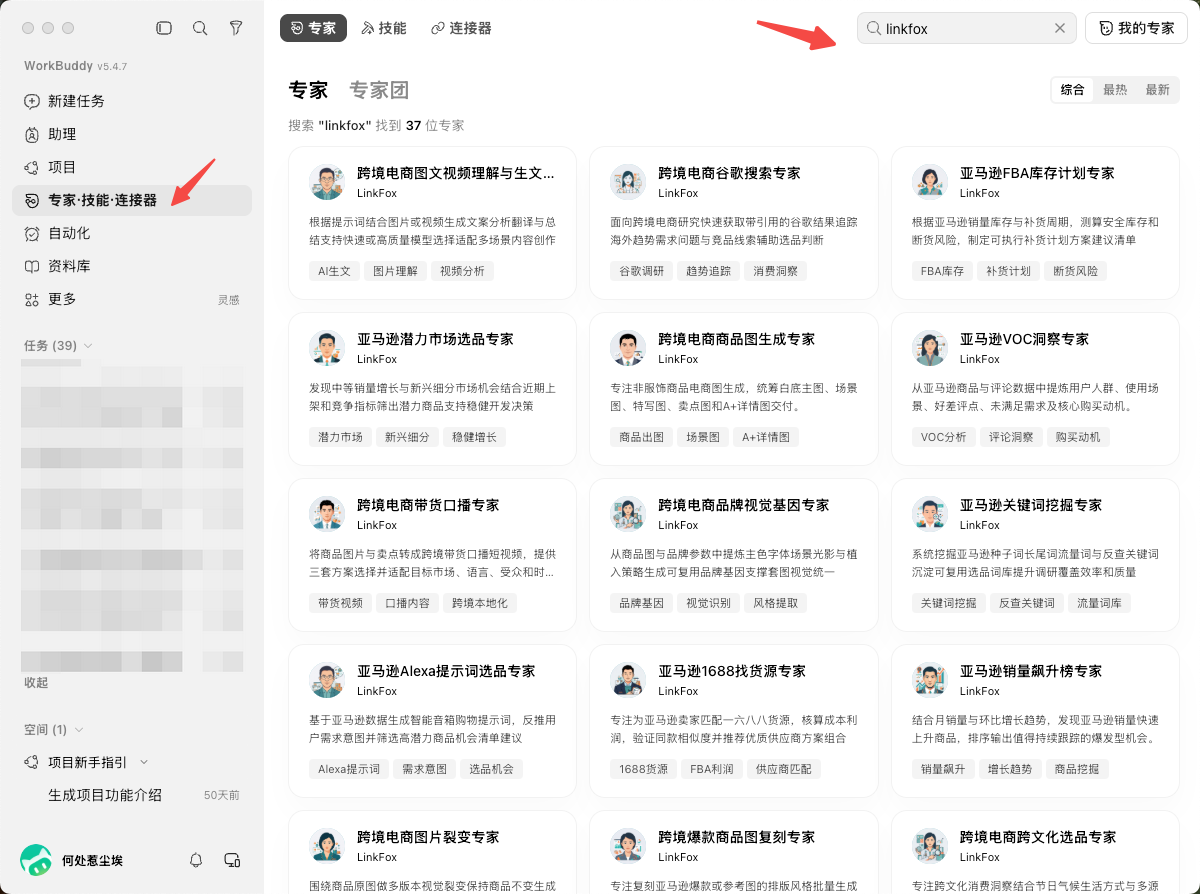Expand 项目新手指引 dropdown chevron

(x=144, y=763)
